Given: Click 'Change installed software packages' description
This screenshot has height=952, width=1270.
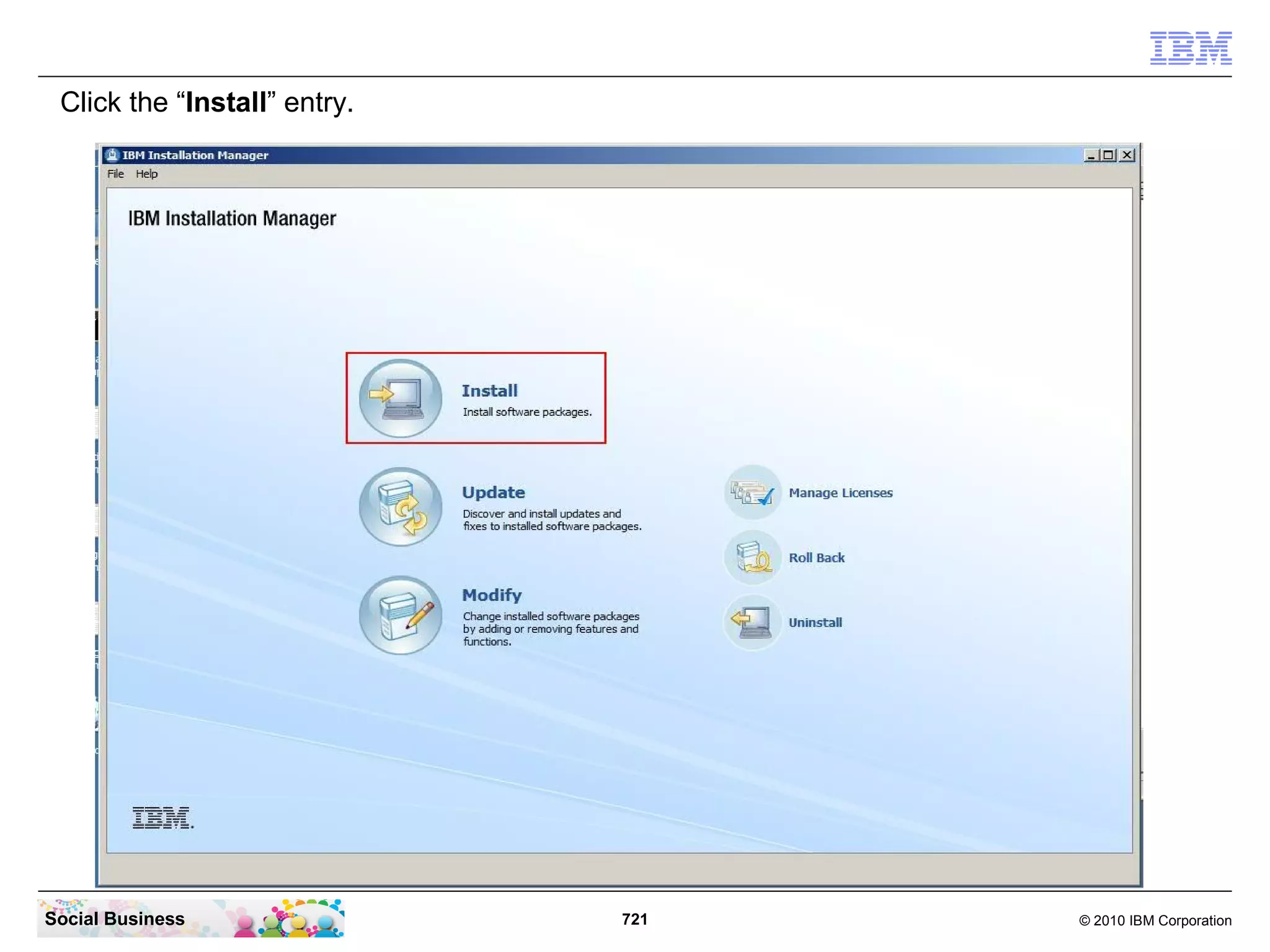Looking at the screenshot, I should pos(551,628).
